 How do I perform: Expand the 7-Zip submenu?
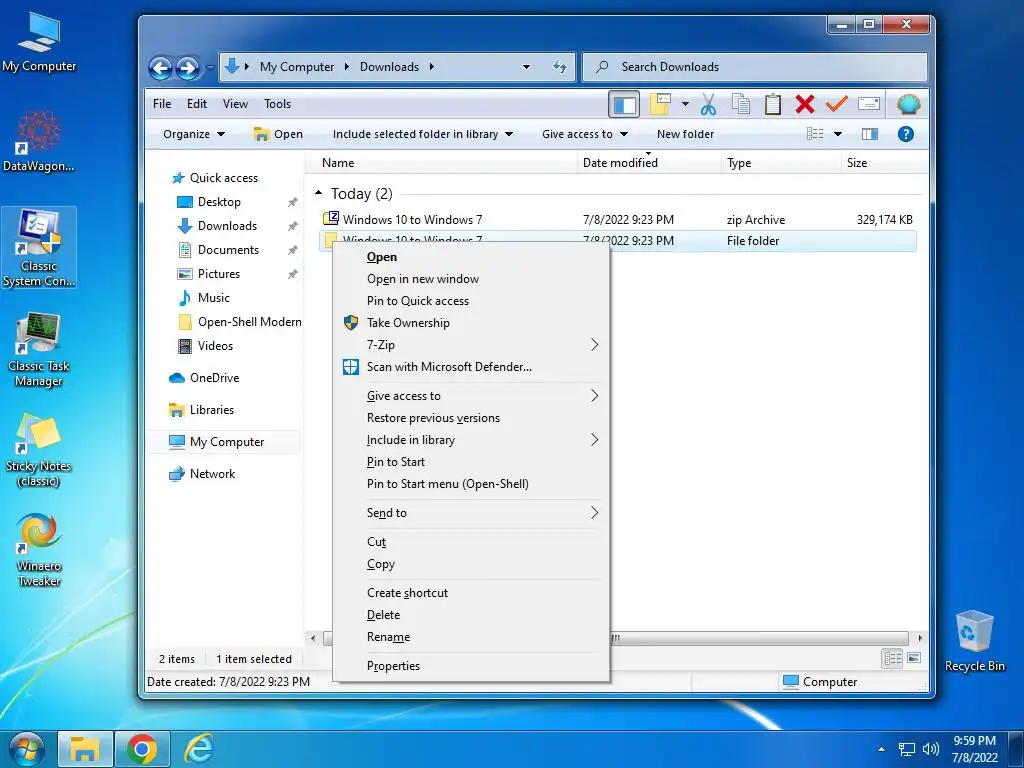(x=472, y=345)
